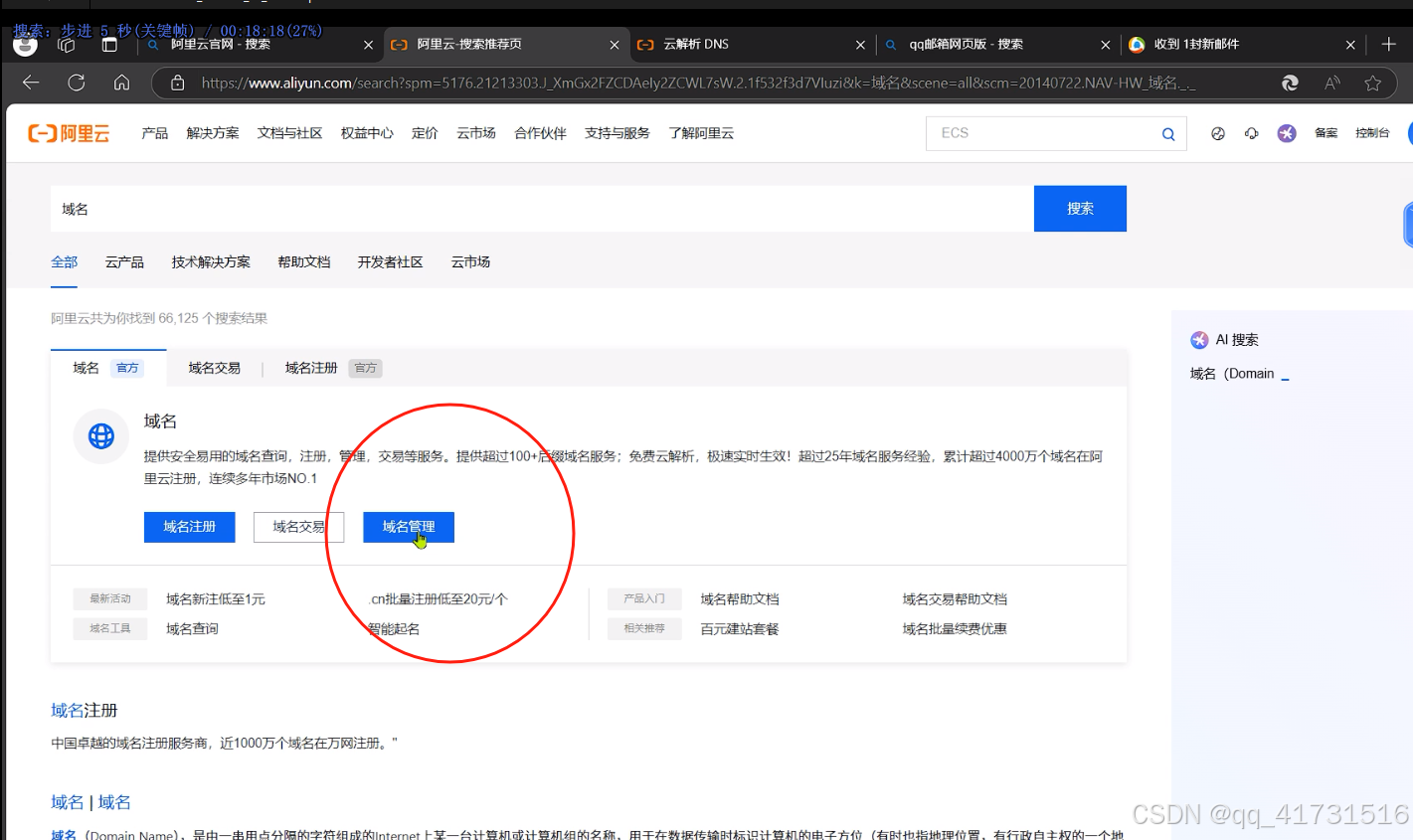Open the 域名注册 search result heading
The height and width of the screenshot is (840, 1413).
point(85,711)
